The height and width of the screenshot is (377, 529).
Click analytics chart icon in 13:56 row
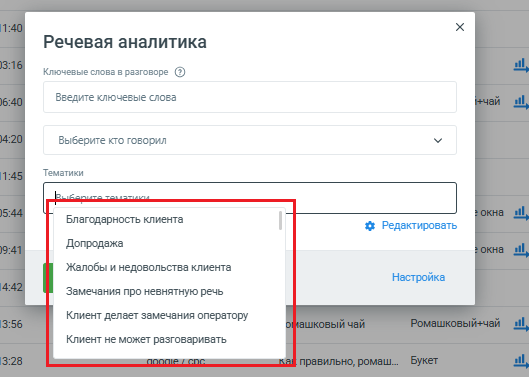[521, 324]
